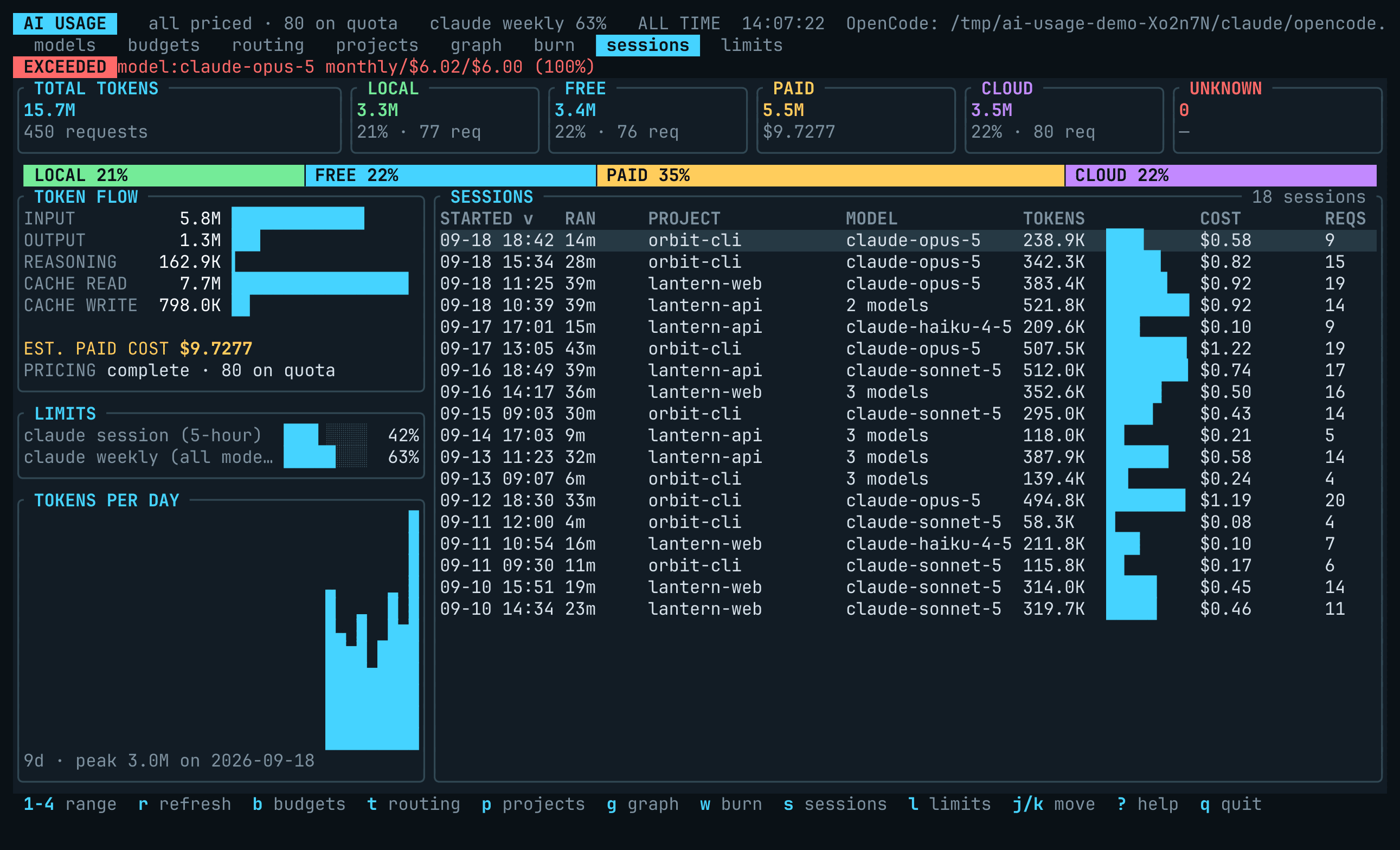Click the claude-opus-5 monthly budget alert text
The height and width of the screenshot is (850, 1400).
[x=356, y=67]
